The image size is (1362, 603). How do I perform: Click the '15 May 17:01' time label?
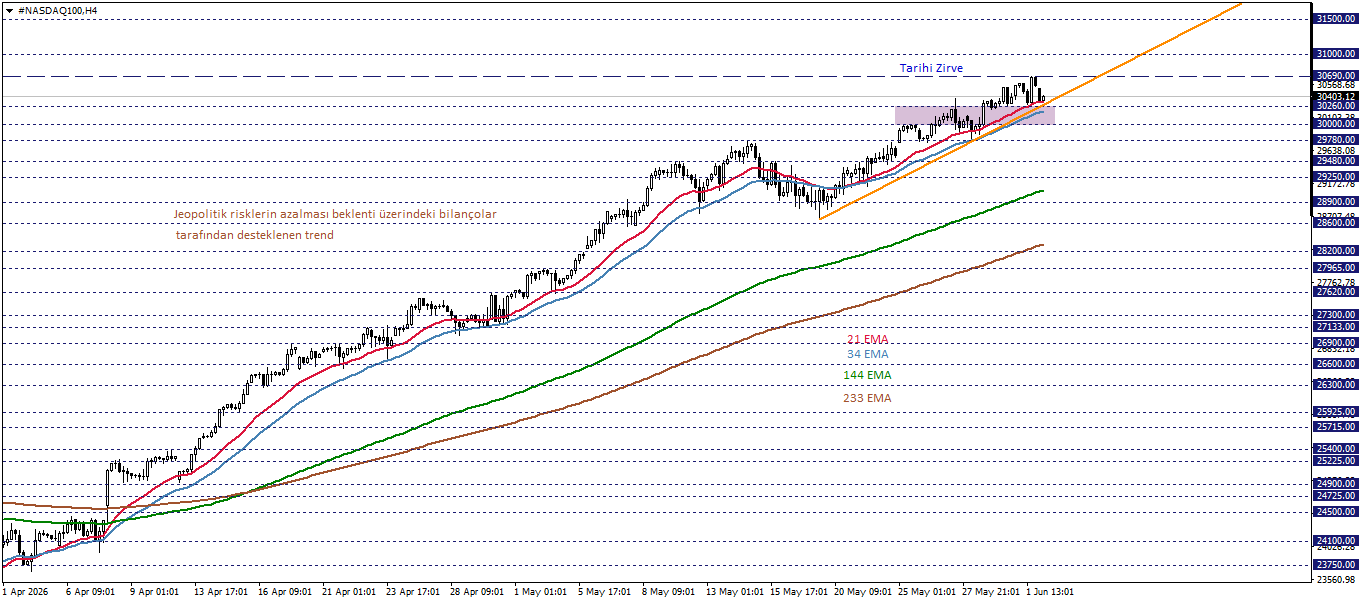800,592
